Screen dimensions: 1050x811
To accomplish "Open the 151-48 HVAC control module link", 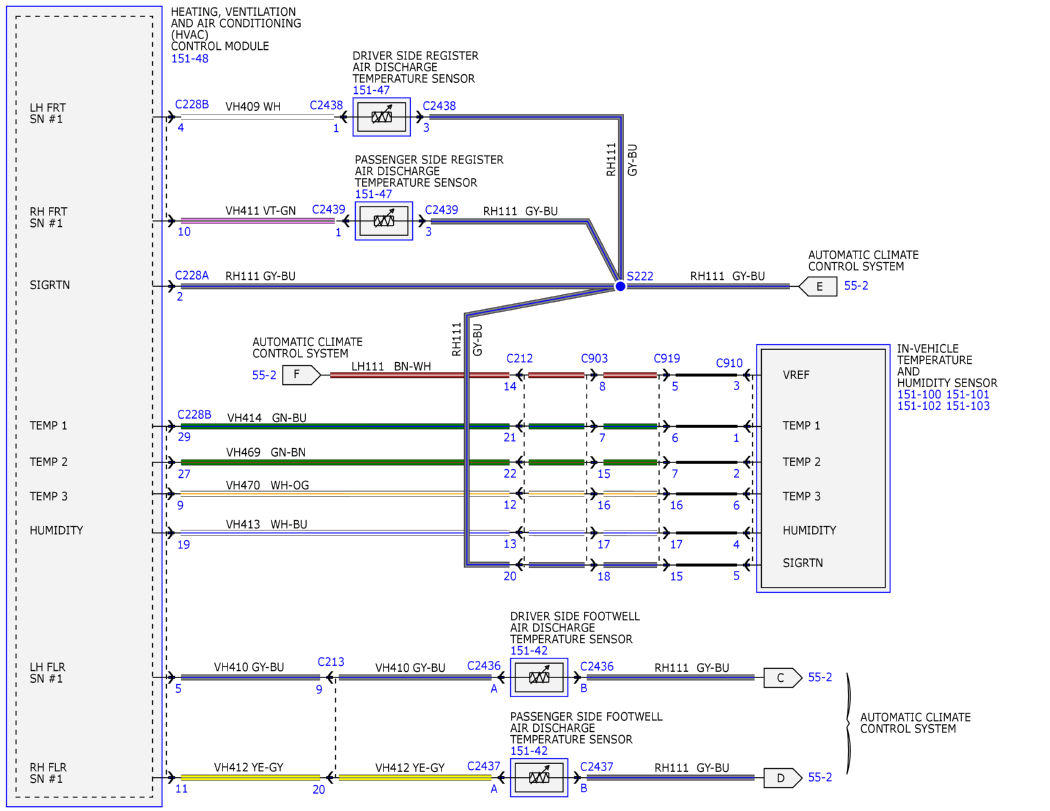I will click(x=190, y=58).
